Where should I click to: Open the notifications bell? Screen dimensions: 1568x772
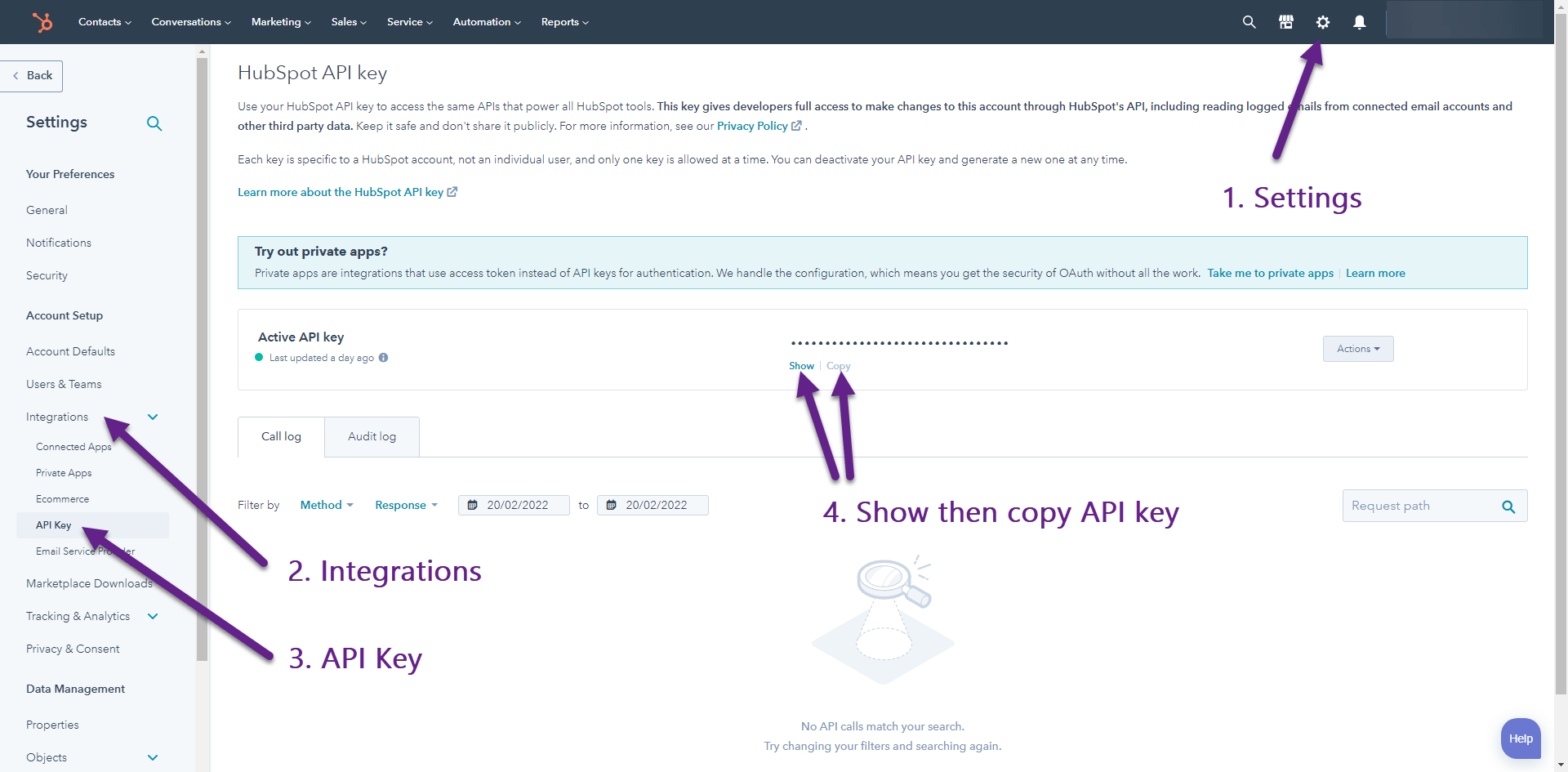tap(1359, 22)
